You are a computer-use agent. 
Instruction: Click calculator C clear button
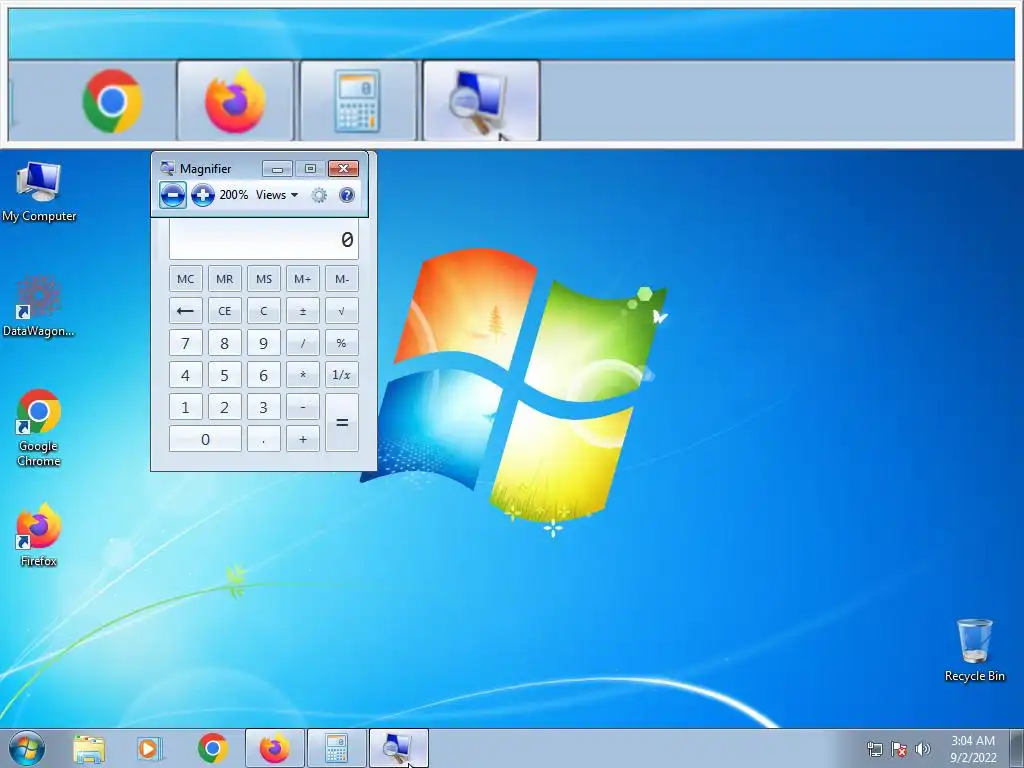[x=264, y=311]
